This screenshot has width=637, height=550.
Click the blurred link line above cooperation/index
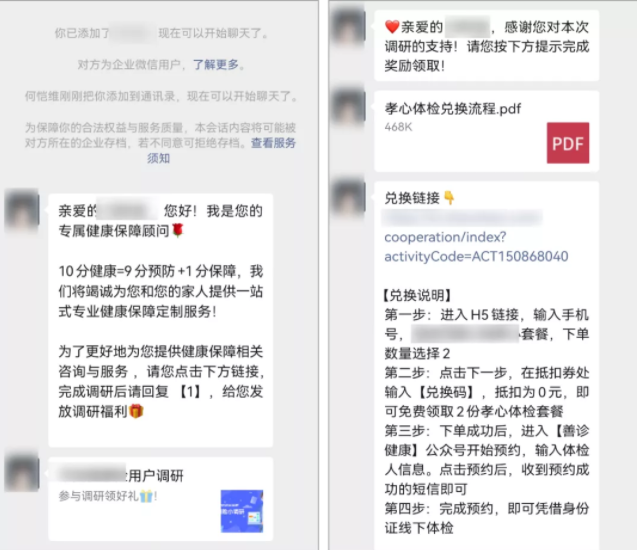462,218
